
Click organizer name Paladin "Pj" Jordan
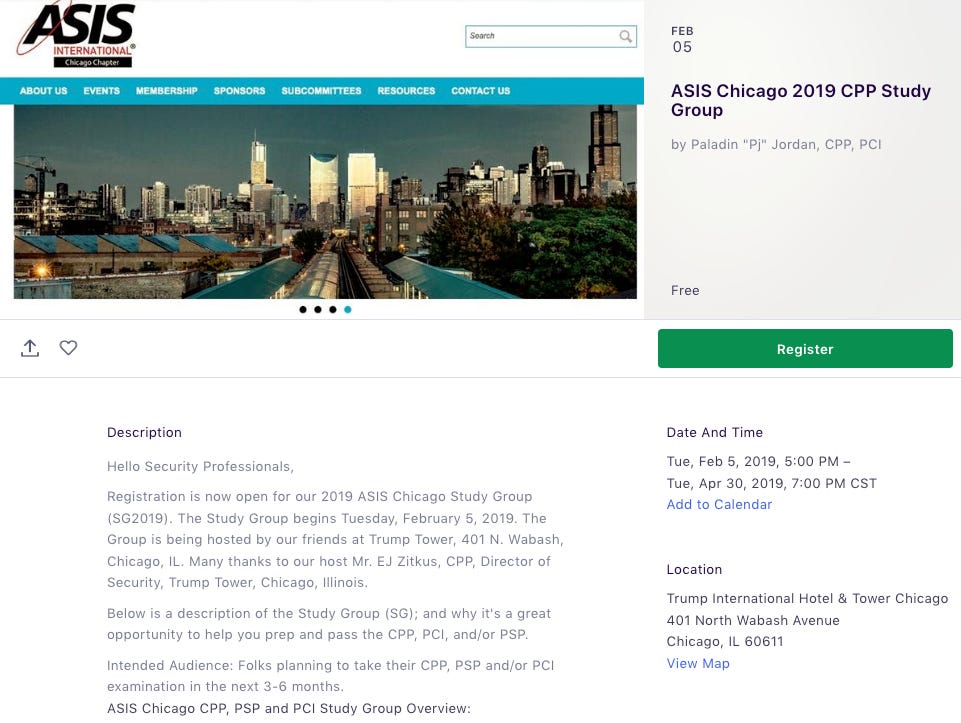[x=776, y=145]
